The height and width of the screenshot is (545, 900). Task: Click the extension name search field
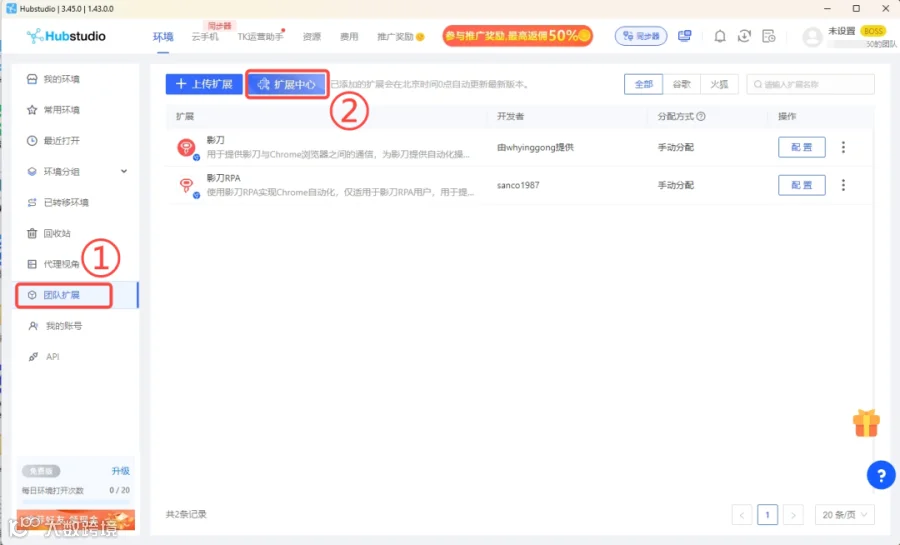(x=810, y=84)
